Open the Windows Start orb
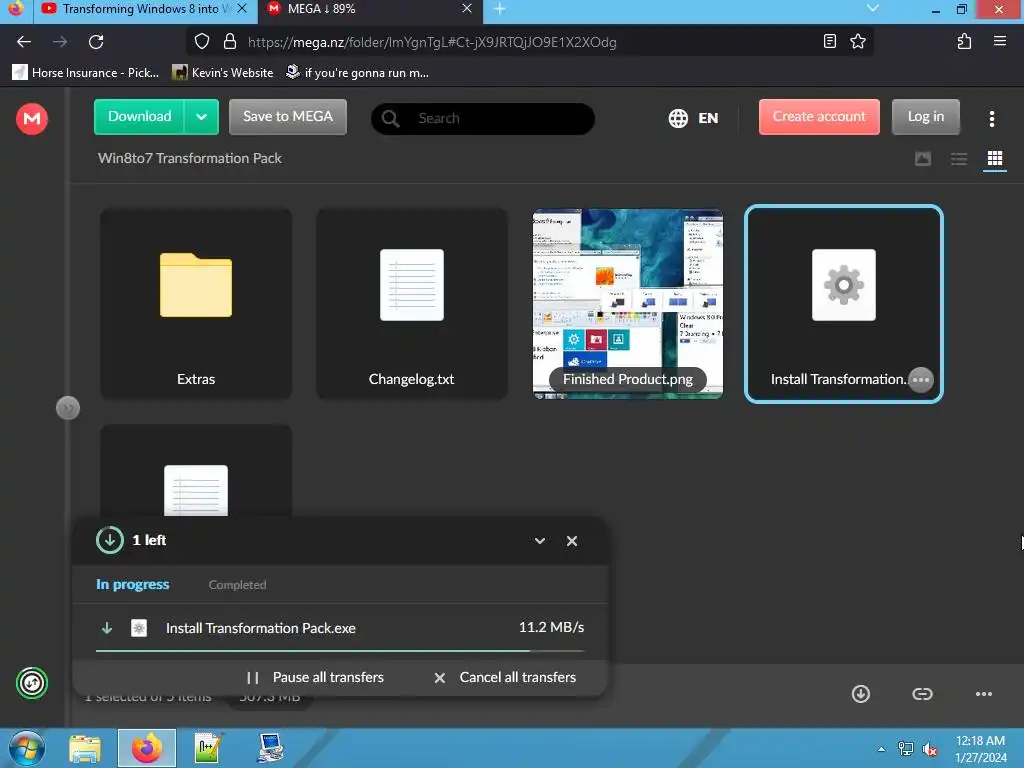The image size is (1024, 768). [x=27, y=748]
